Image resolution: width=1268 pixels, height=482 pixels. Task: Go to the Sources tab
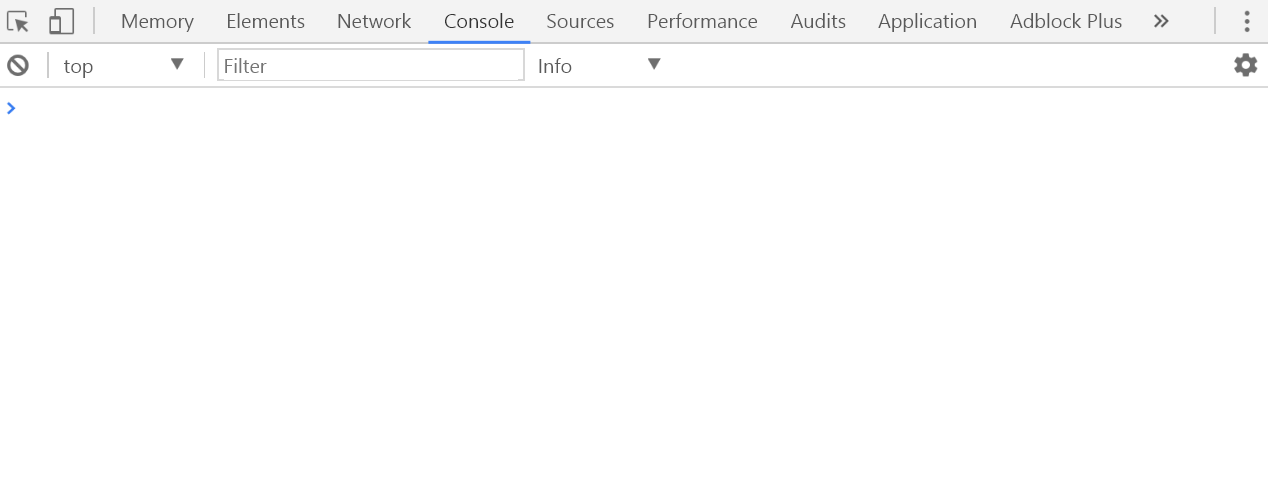click(x=580, y=21)
